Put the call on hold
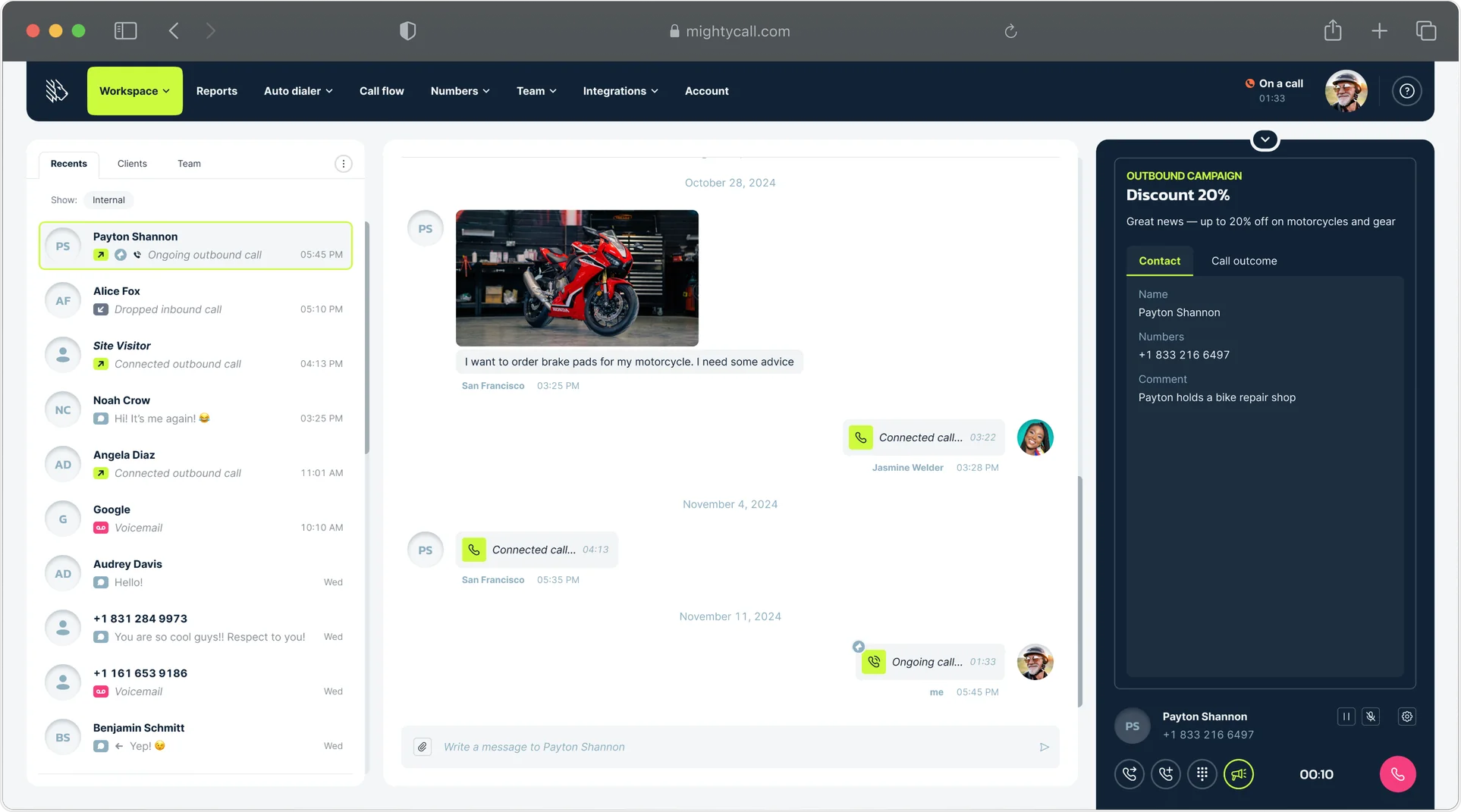The image size is (1461, 812). pyautogui.click(x=1346, y=716)
